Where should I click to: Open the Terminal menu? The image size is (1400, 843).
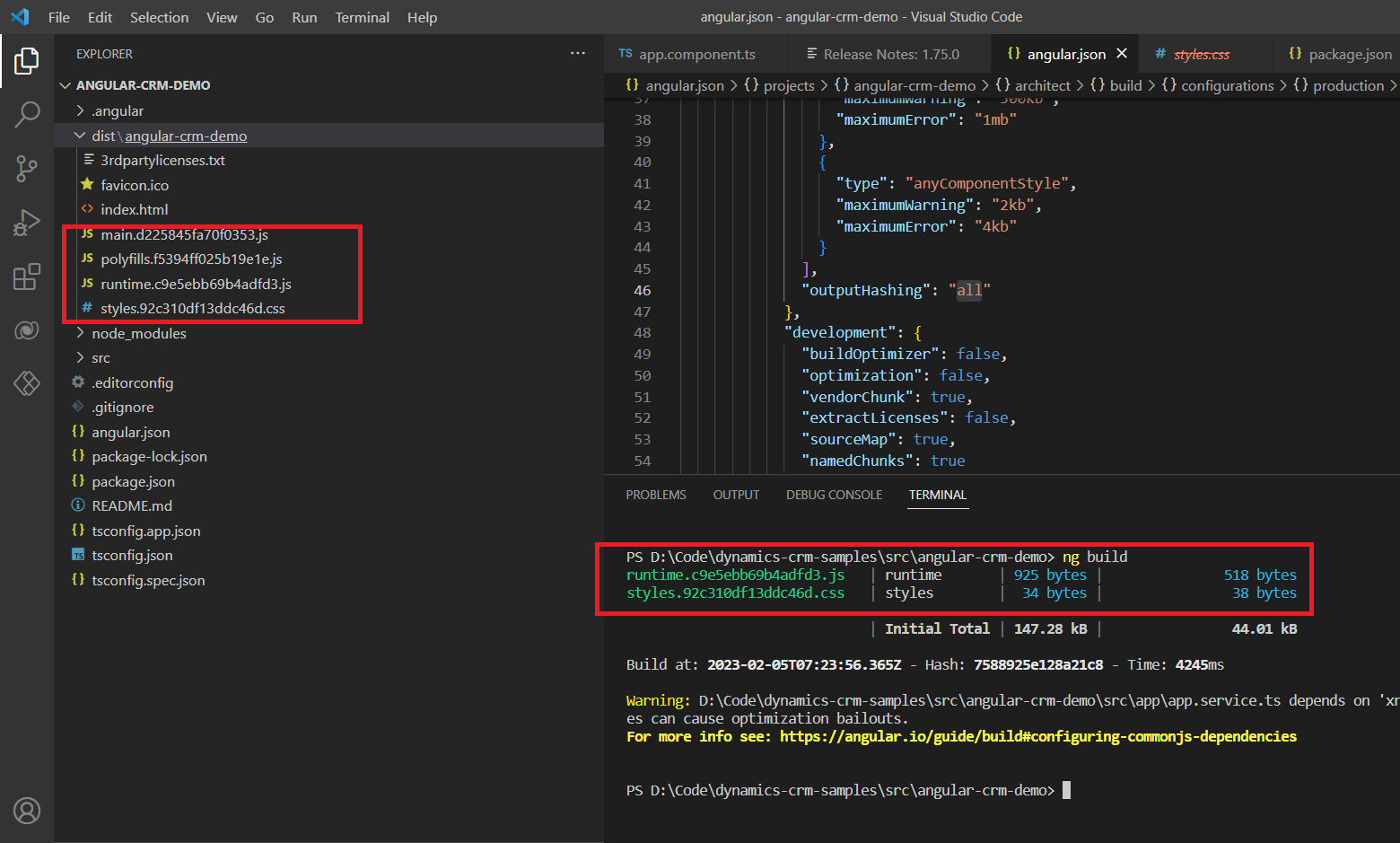363,17
